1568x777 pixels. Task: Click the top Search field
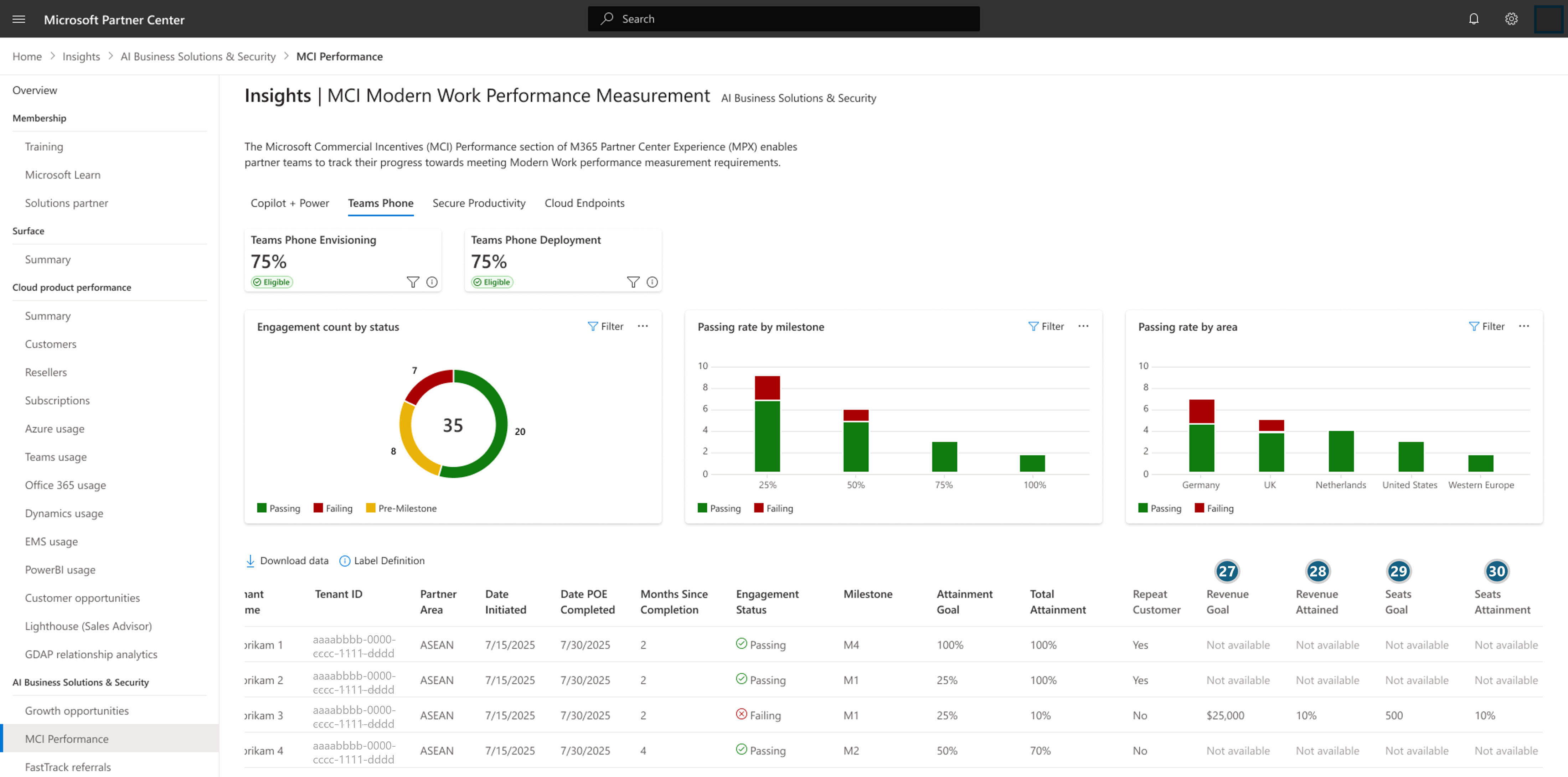pyautogui.click(x=783, y=19)
